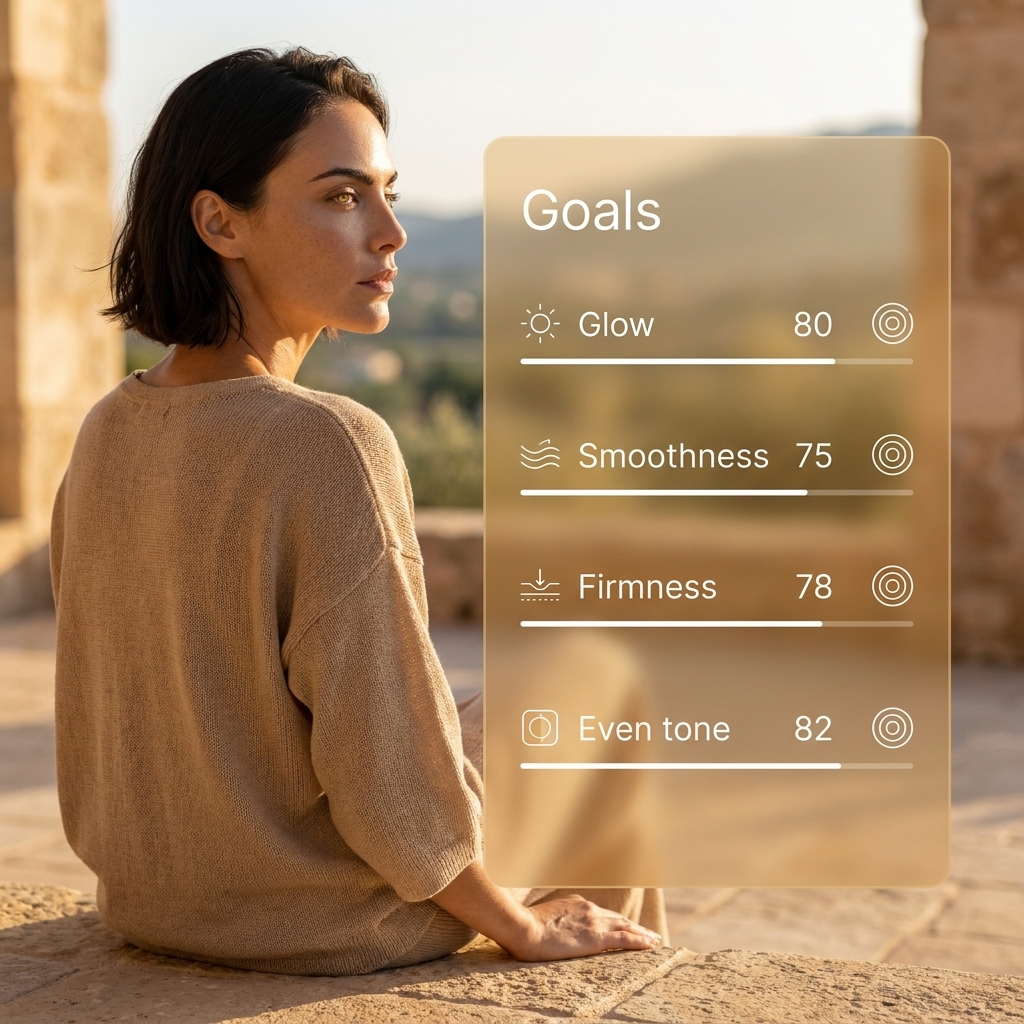Click the Firmness value 78
1024x1024 pixels.
[814, 586]
